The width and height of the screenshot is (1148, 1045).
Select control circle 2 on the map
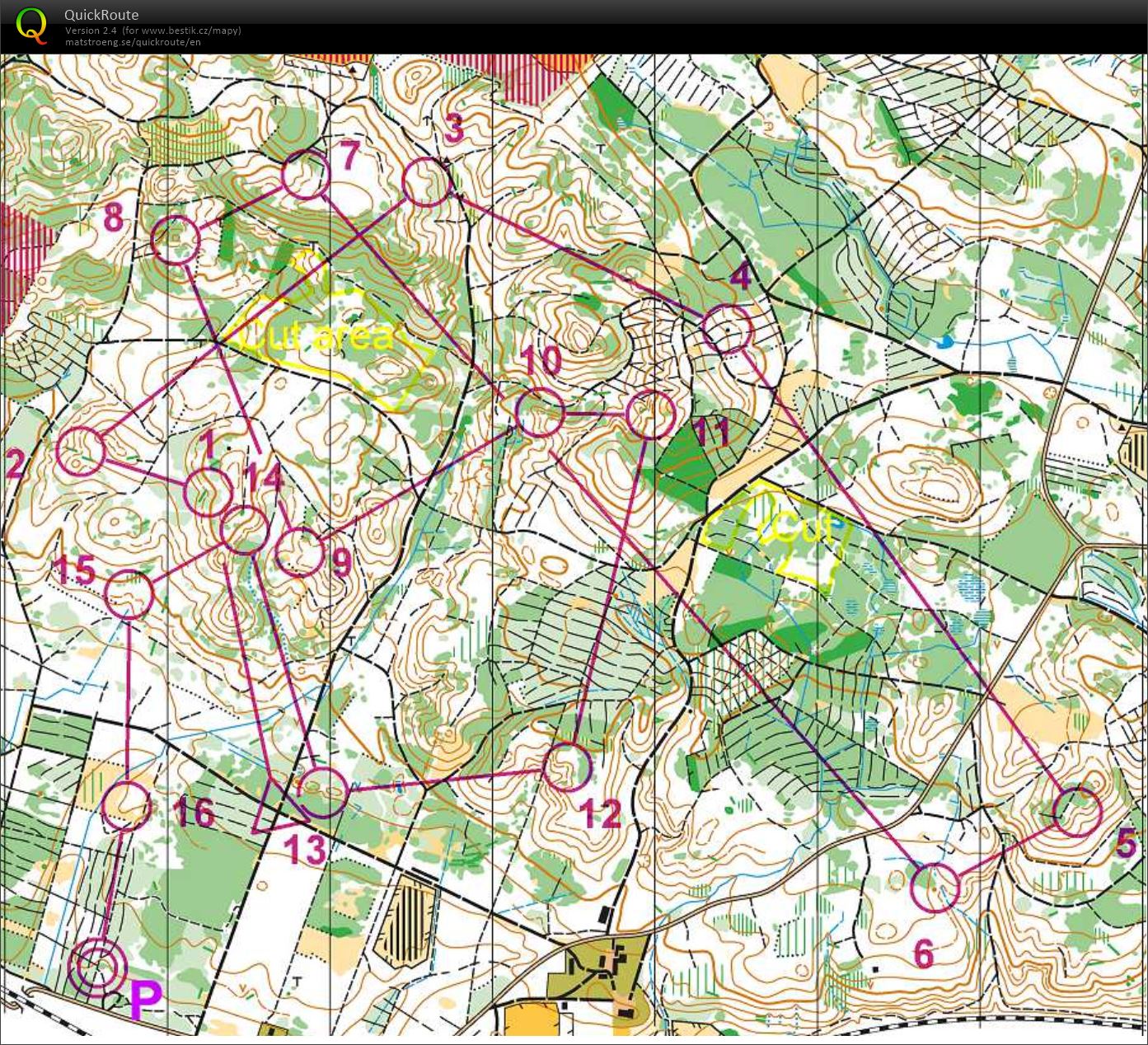(x=82, y=452)
